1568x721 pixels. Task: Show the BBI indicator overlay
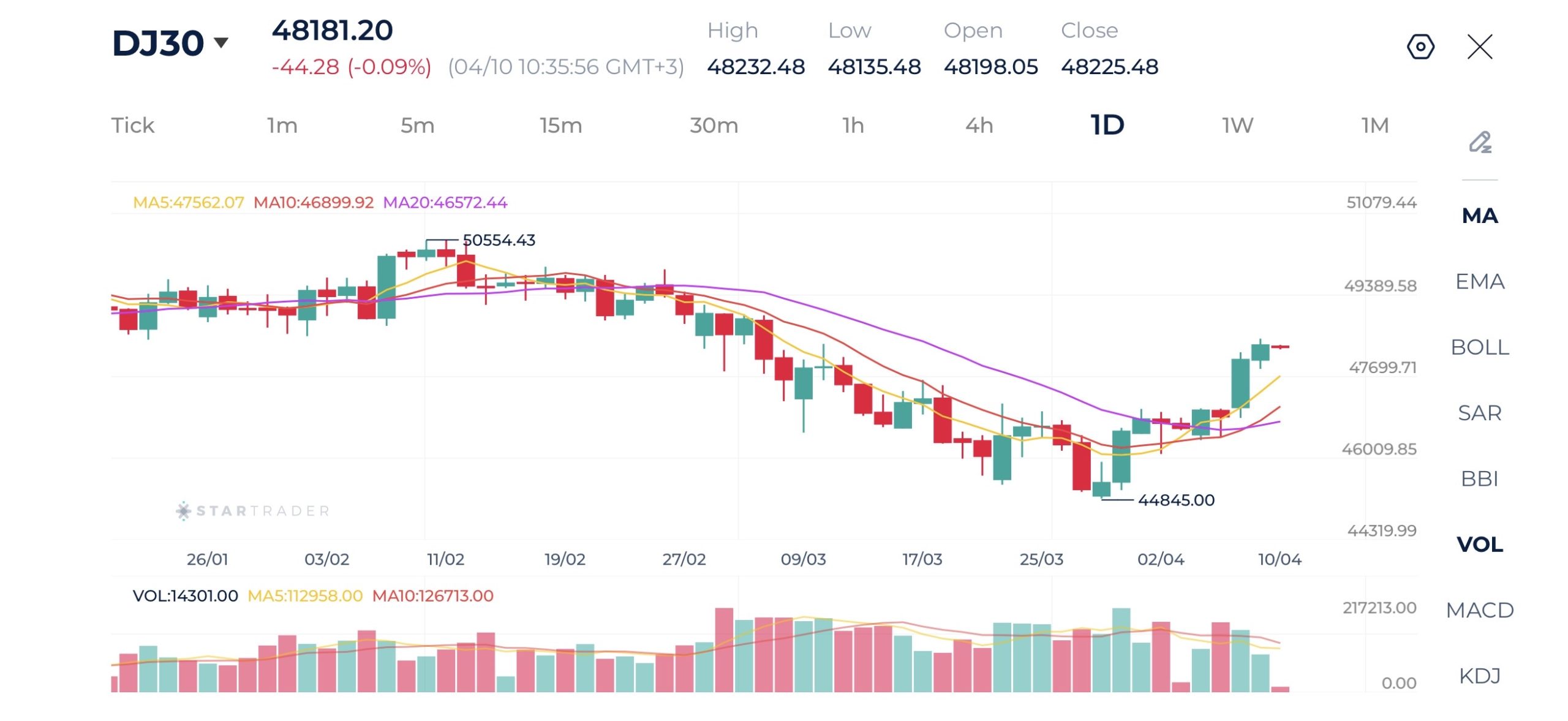click(1480, 478)
